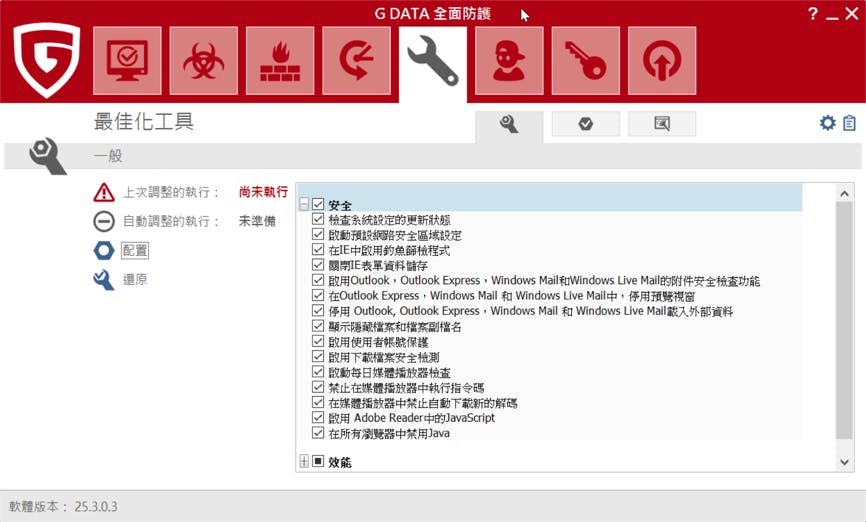Open the protocol clipboard icon
The image size is (866, 522).
tap(849, 123)
